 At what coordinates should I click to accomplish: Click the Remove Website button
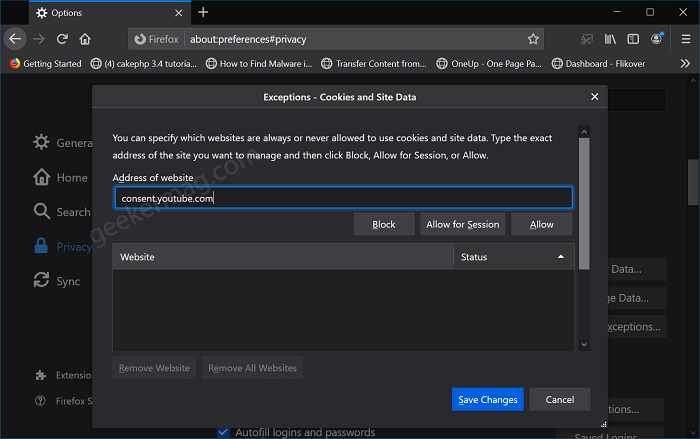click(154, 368)
